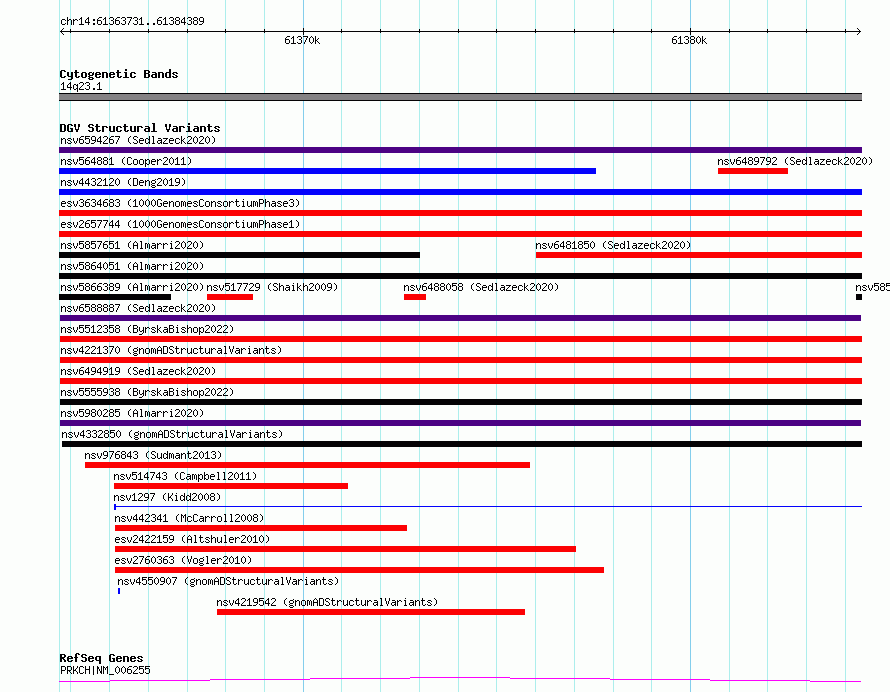890x692 pixels.
Task: Select nsv5555938 (ByrskaBishop2022) label
Action: tap(147, 392)
